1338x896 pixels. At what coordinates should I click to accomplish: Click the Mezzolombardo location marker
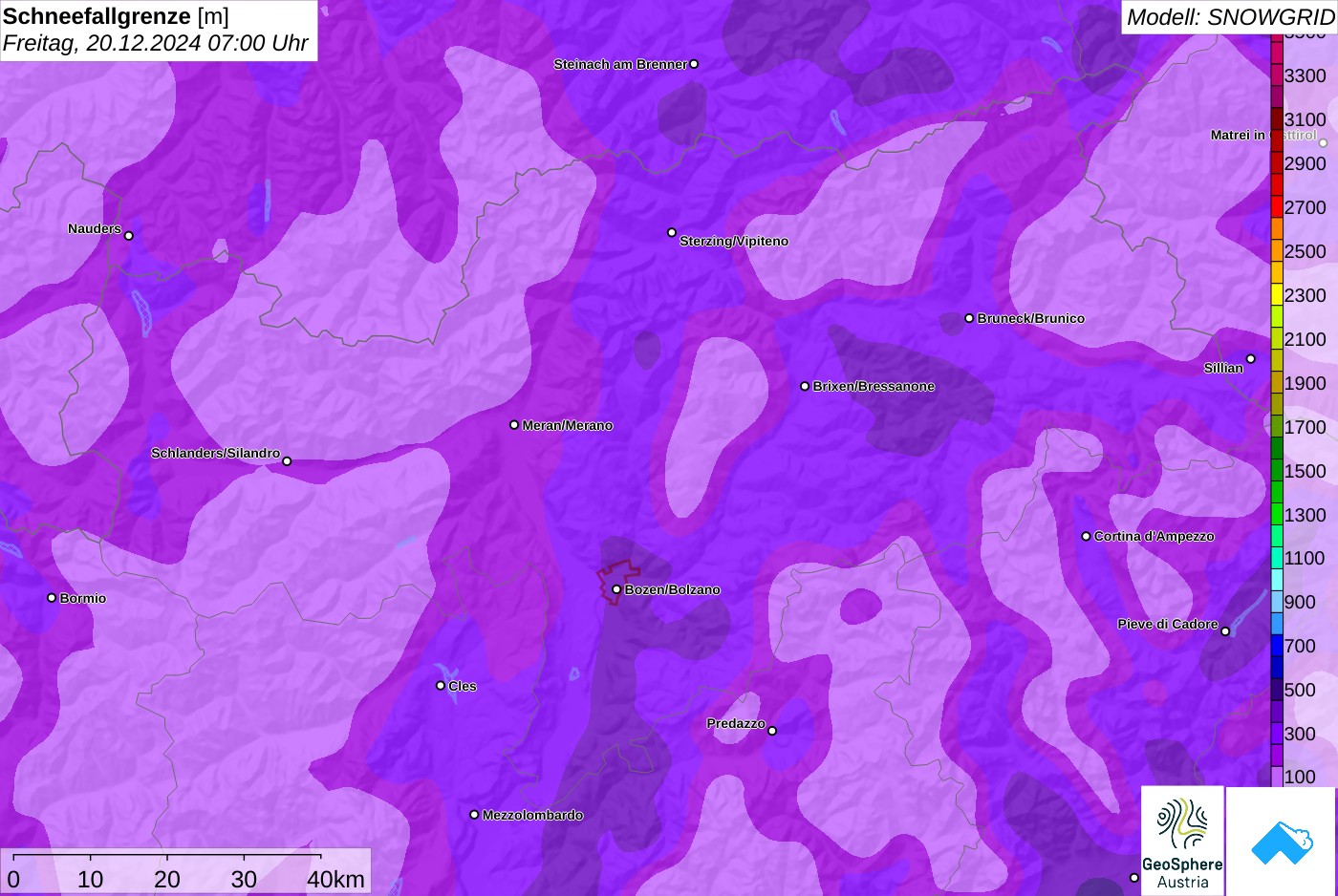coord(474,815)
